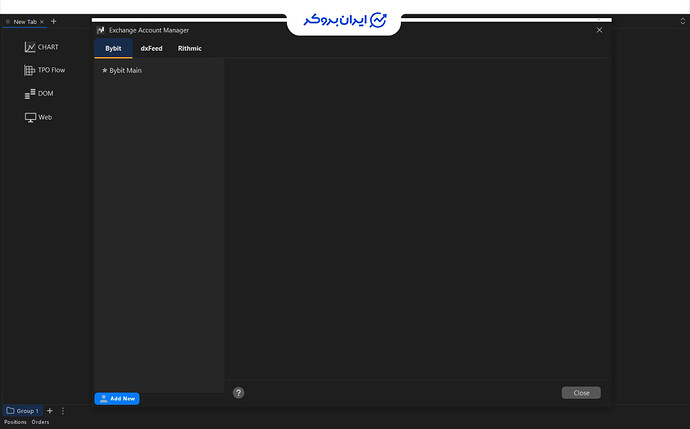Switch to the Rithmic tab
The image size is (690, 429).
point(190,48)
